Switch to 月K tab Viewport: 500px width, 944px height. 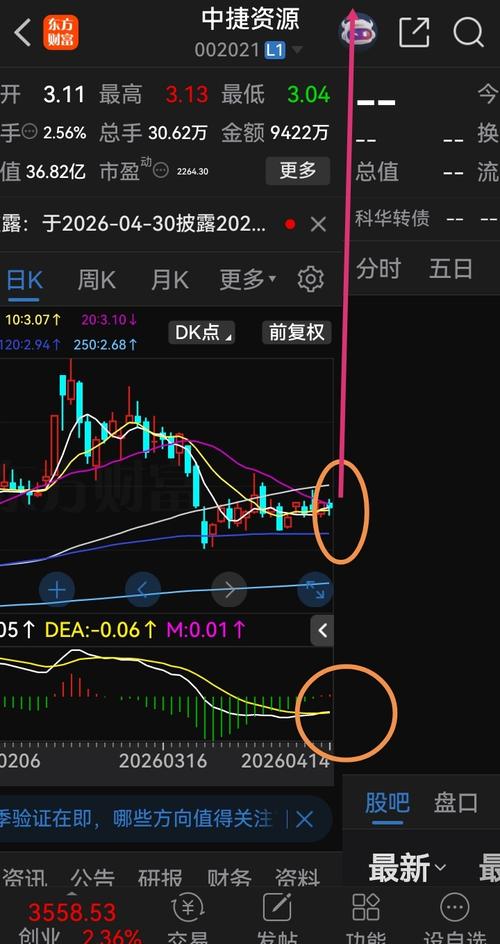pos(170,280)
